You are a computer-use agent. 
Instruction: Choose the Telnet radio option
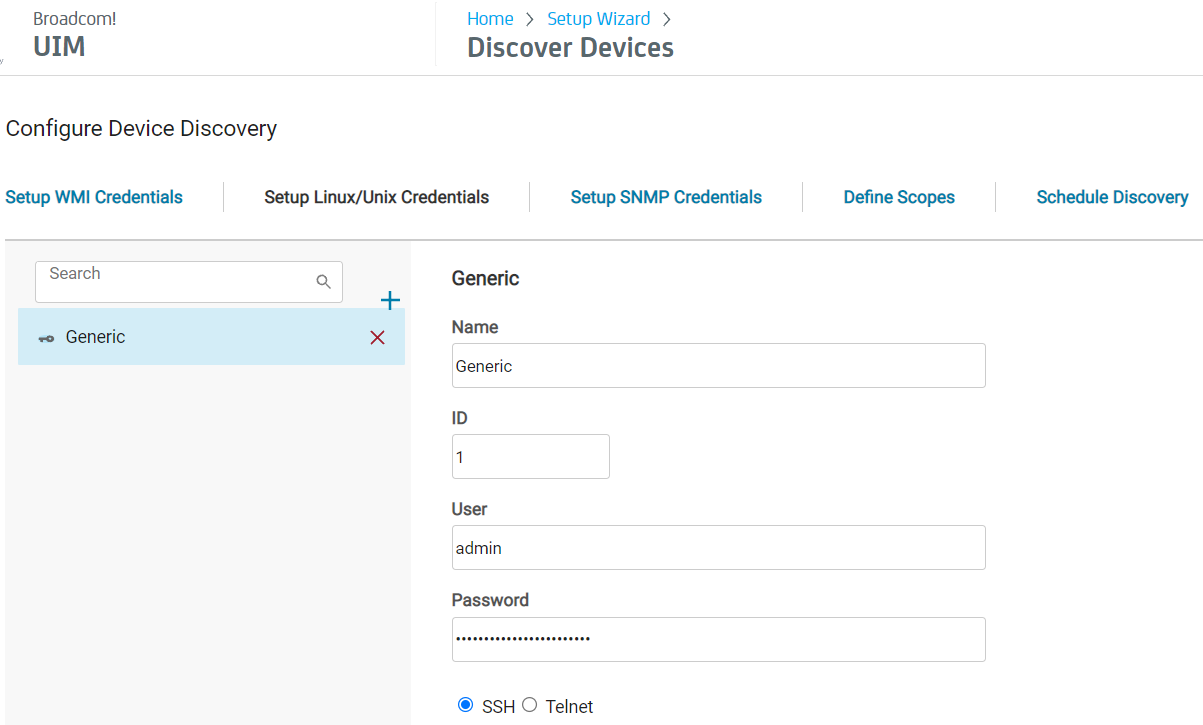530,705
